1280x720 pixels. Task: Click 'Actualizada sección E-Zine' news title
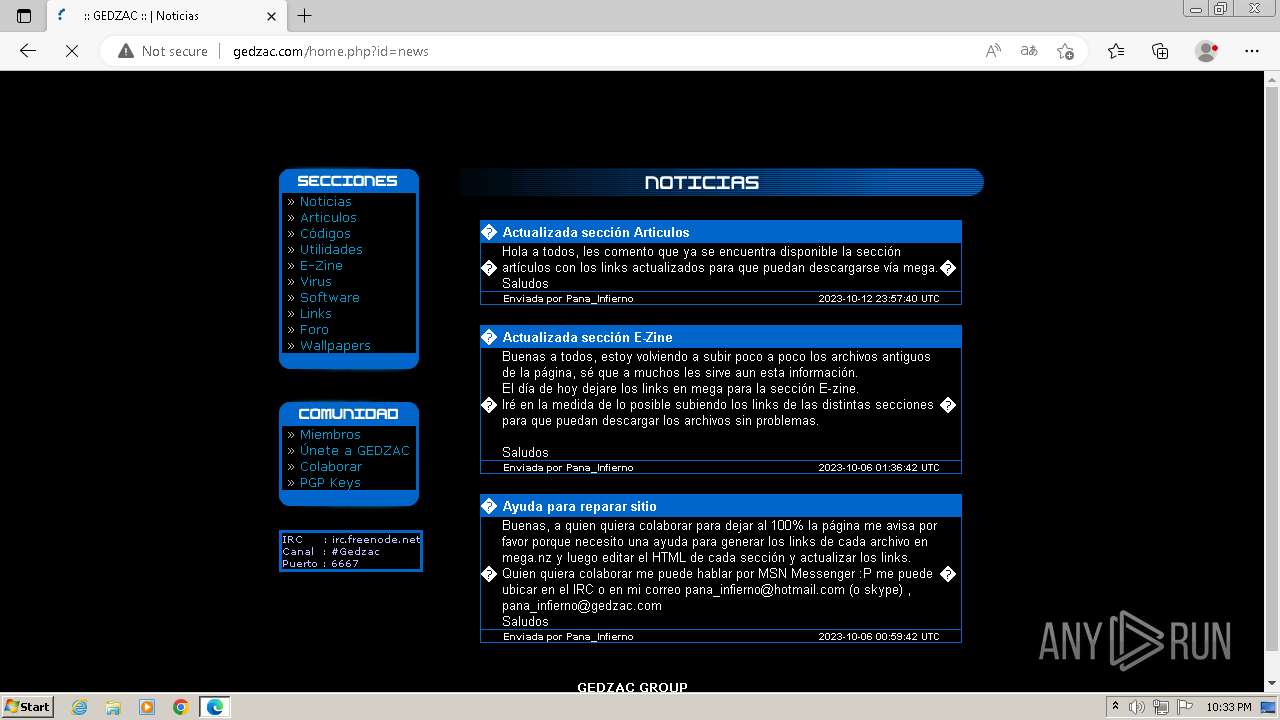587,337
